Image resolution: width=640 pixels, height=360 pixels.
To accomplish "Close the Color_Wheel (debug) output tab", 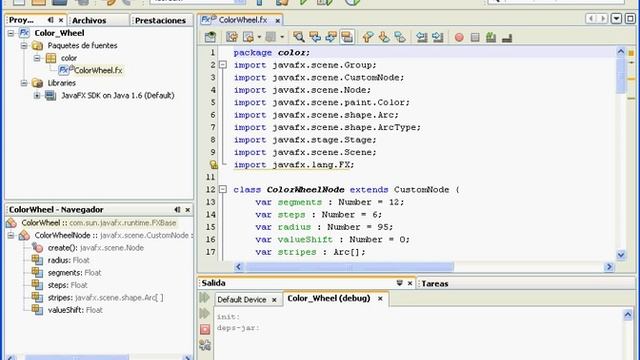I will coord(380,299).
